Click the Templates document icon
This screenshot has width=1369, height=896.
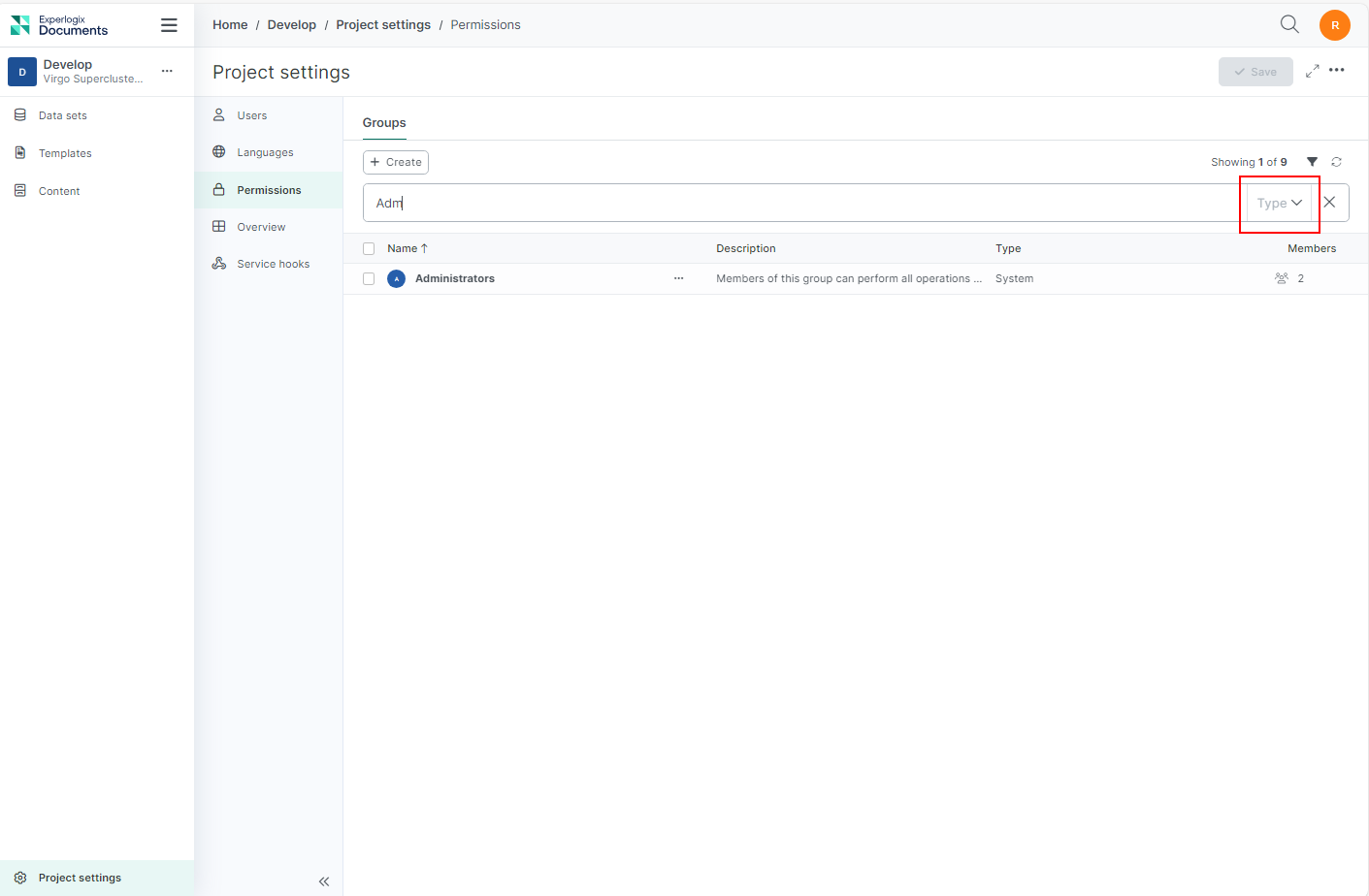pyautogui.click(x=20, y=152)
